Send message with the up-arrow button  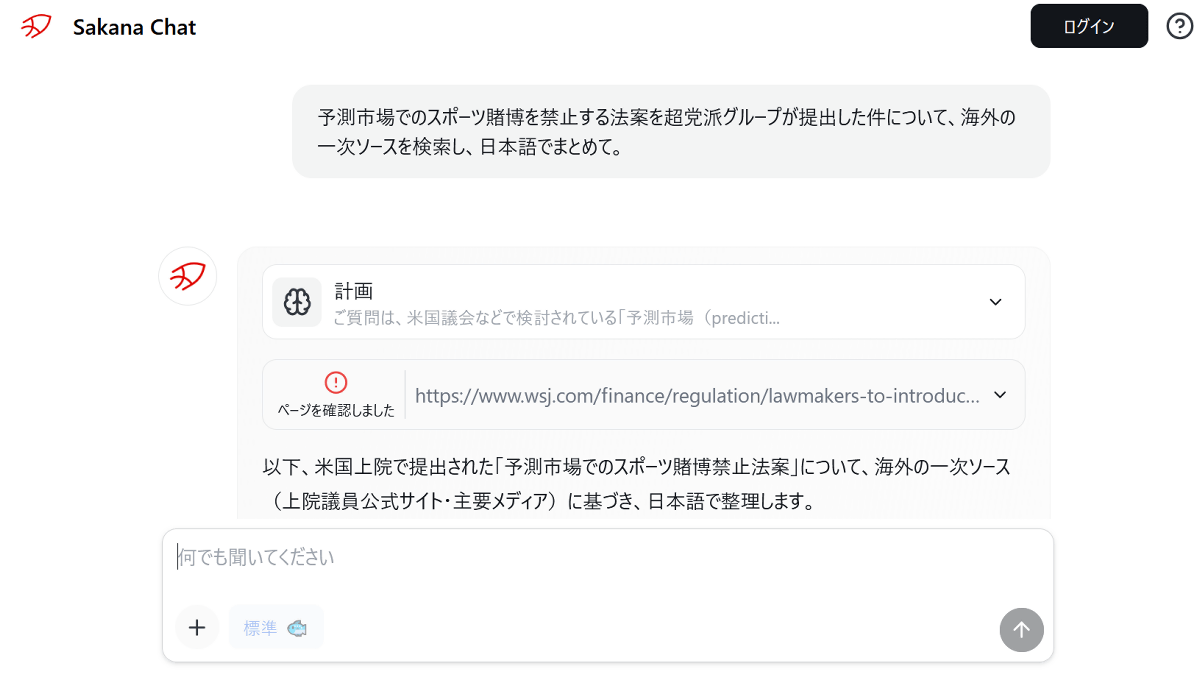point(1021,629)
